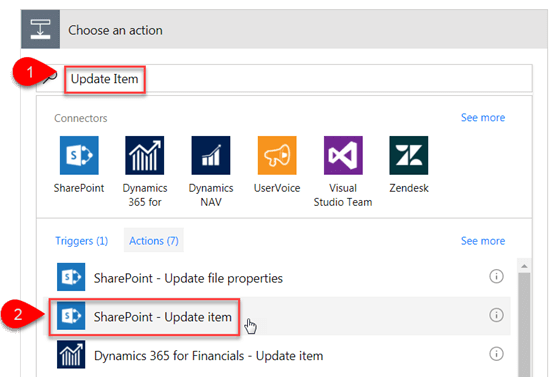Click the UserVoice connector label
555x377 pixels.
pos(277,188)
